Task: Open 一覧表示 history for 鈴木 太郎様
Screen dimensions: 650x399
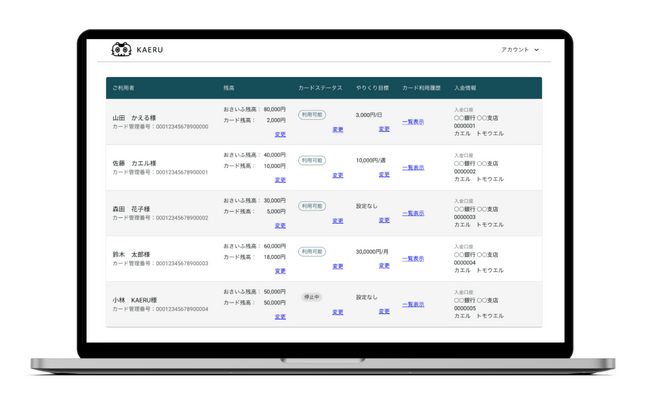Action: [413, 259]
